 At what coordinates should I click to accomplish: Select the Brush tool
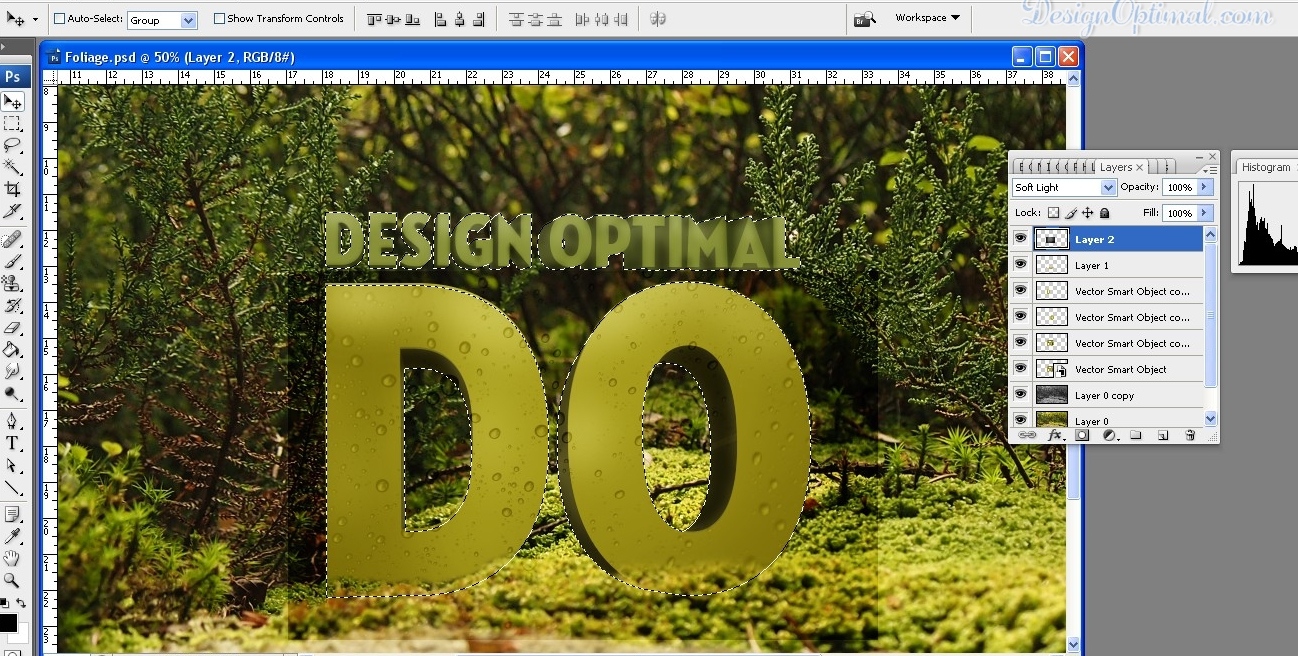pyautogui.click(x=13, y=261)
